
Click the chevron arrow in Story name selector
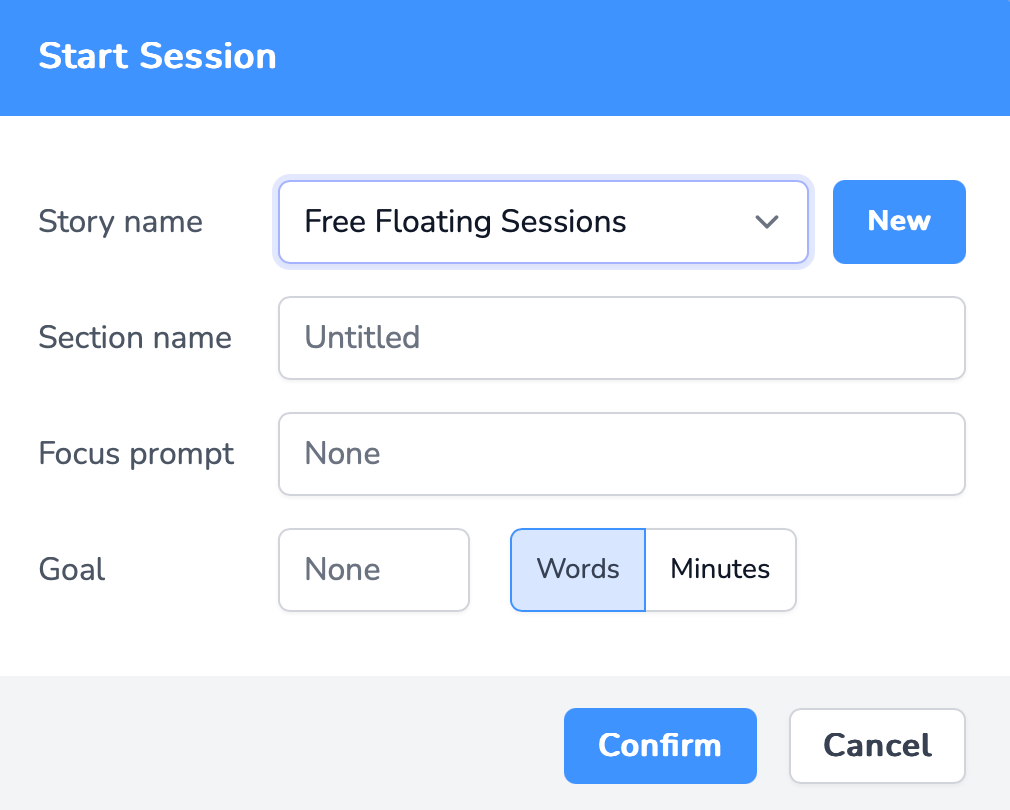pyautogui.click(x=767, y=222)
